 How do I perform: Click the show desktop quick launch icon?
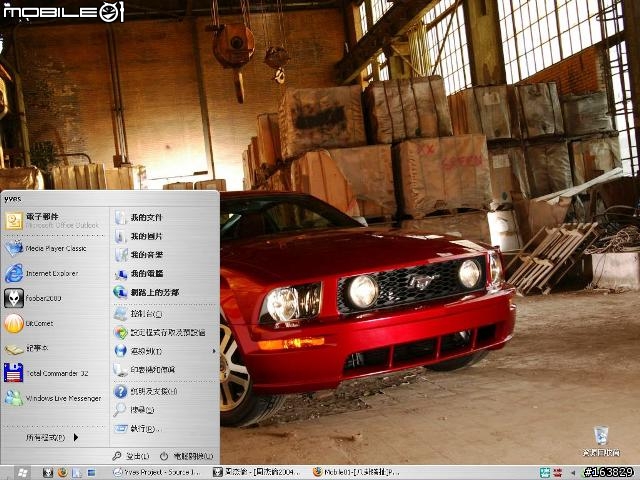(x=91, y=473)
